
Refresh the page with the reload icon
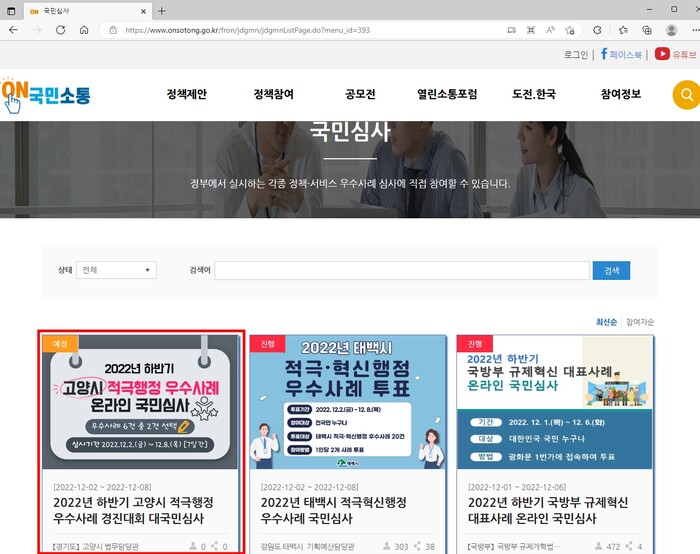[60, 30]
